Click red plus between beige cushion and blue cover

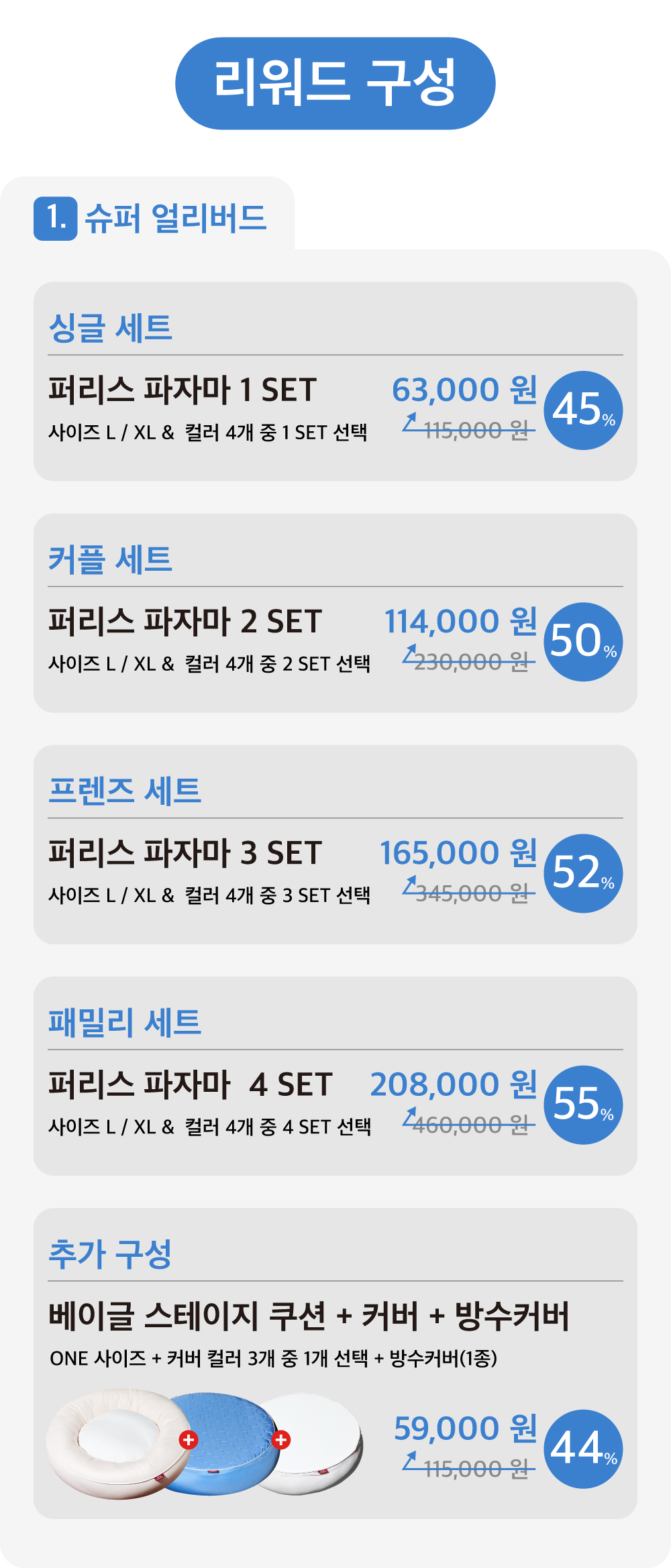(189, 1439)
